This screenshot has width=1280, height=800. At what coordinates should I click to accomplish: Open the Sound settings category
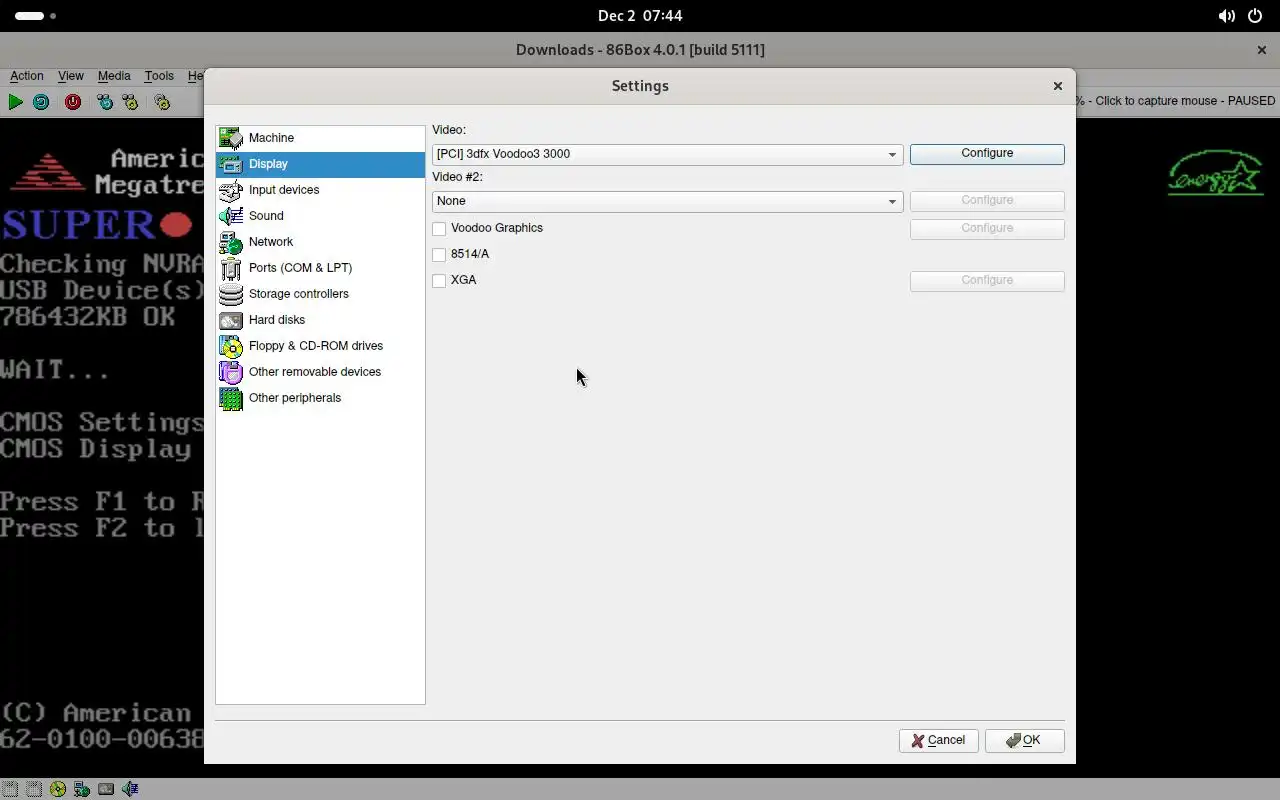[320, 216]
